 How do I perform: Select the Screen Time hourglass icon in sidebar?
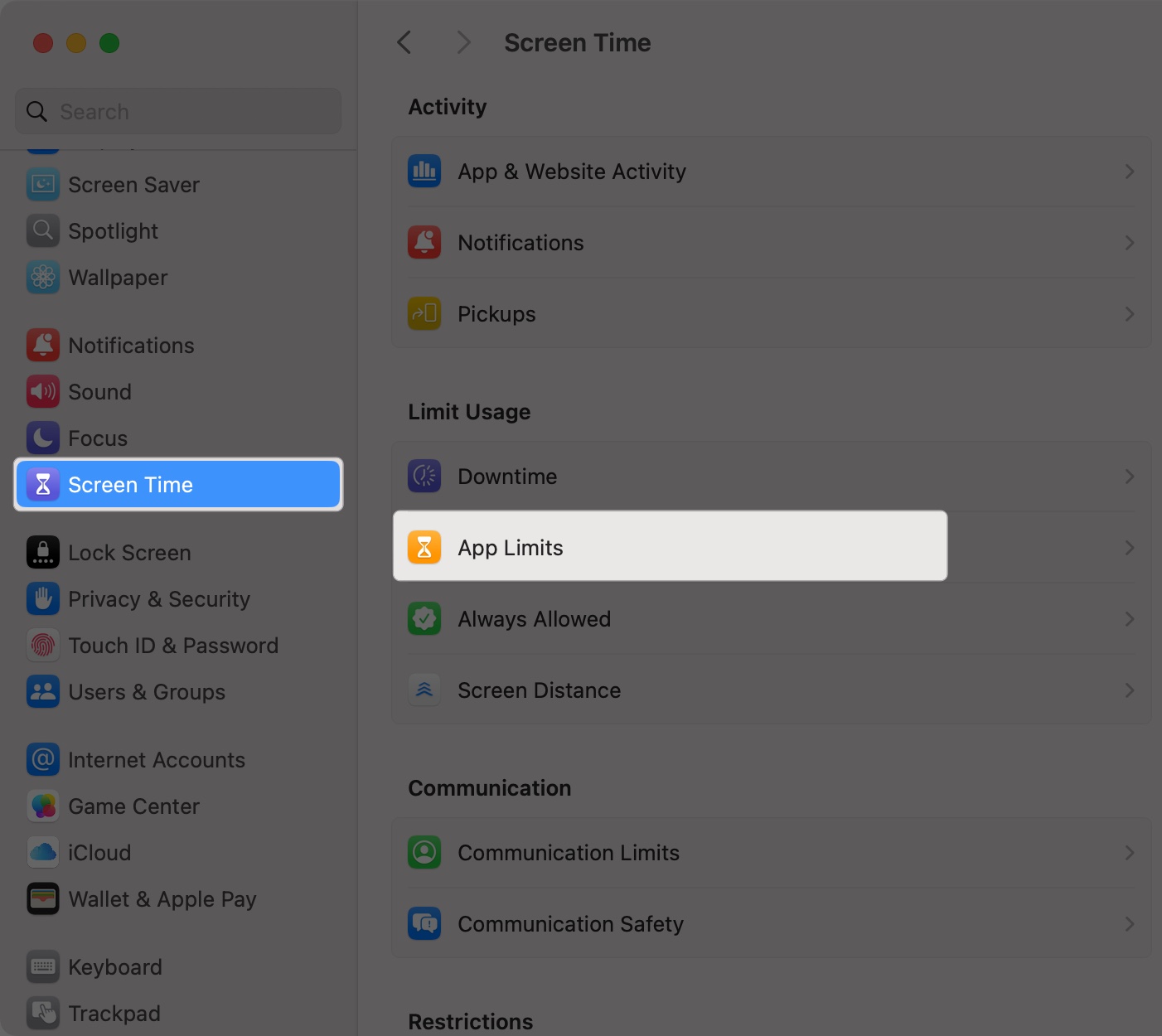tap(43, 484)
